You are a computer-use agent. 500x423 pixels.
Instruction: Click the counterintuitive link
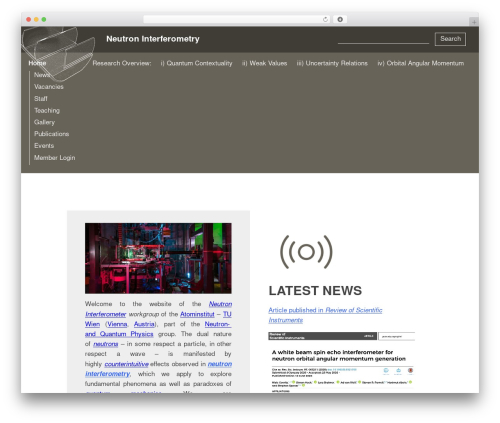point(127,364)
